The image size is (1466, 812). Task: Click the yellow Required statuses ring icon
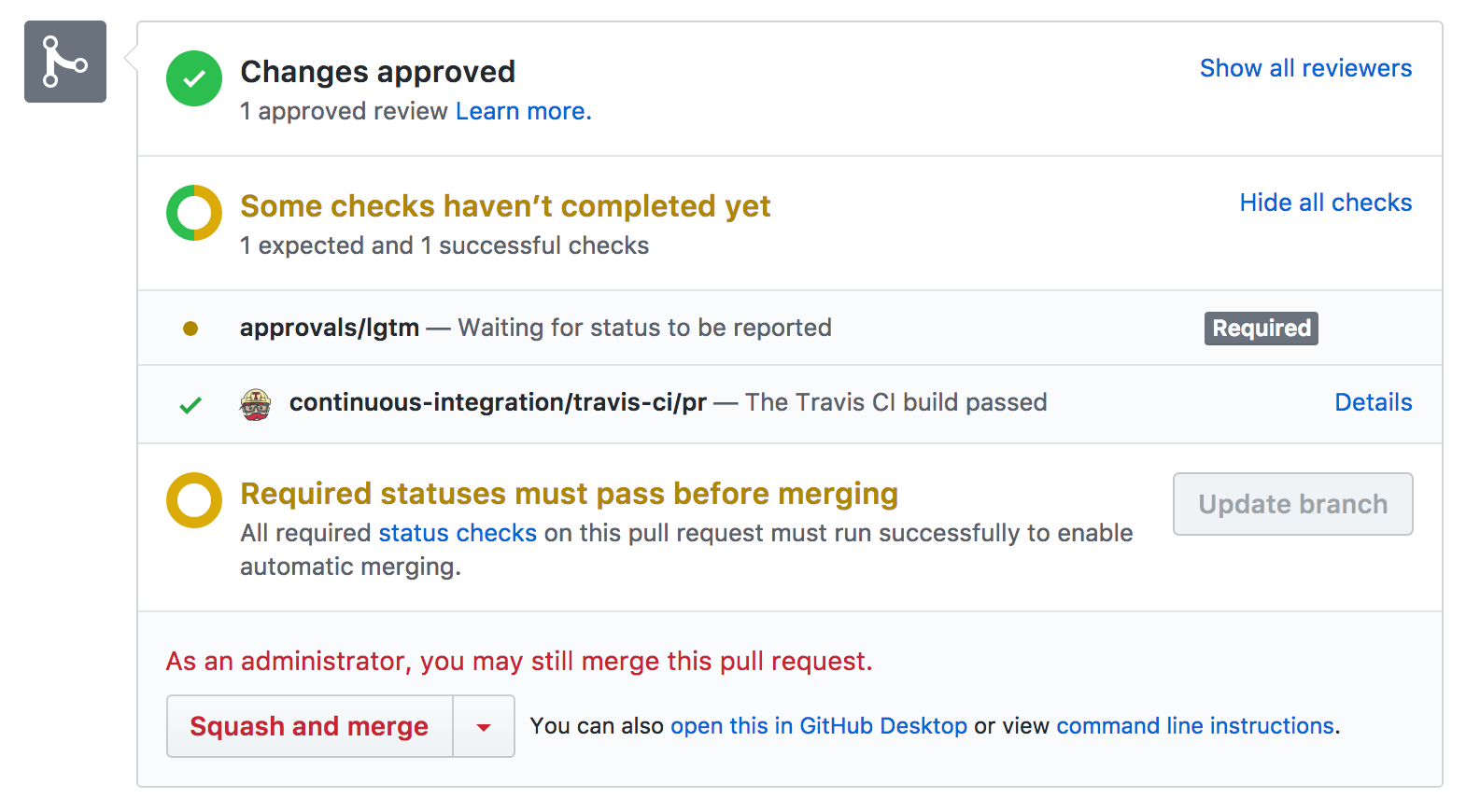[194, 500]
